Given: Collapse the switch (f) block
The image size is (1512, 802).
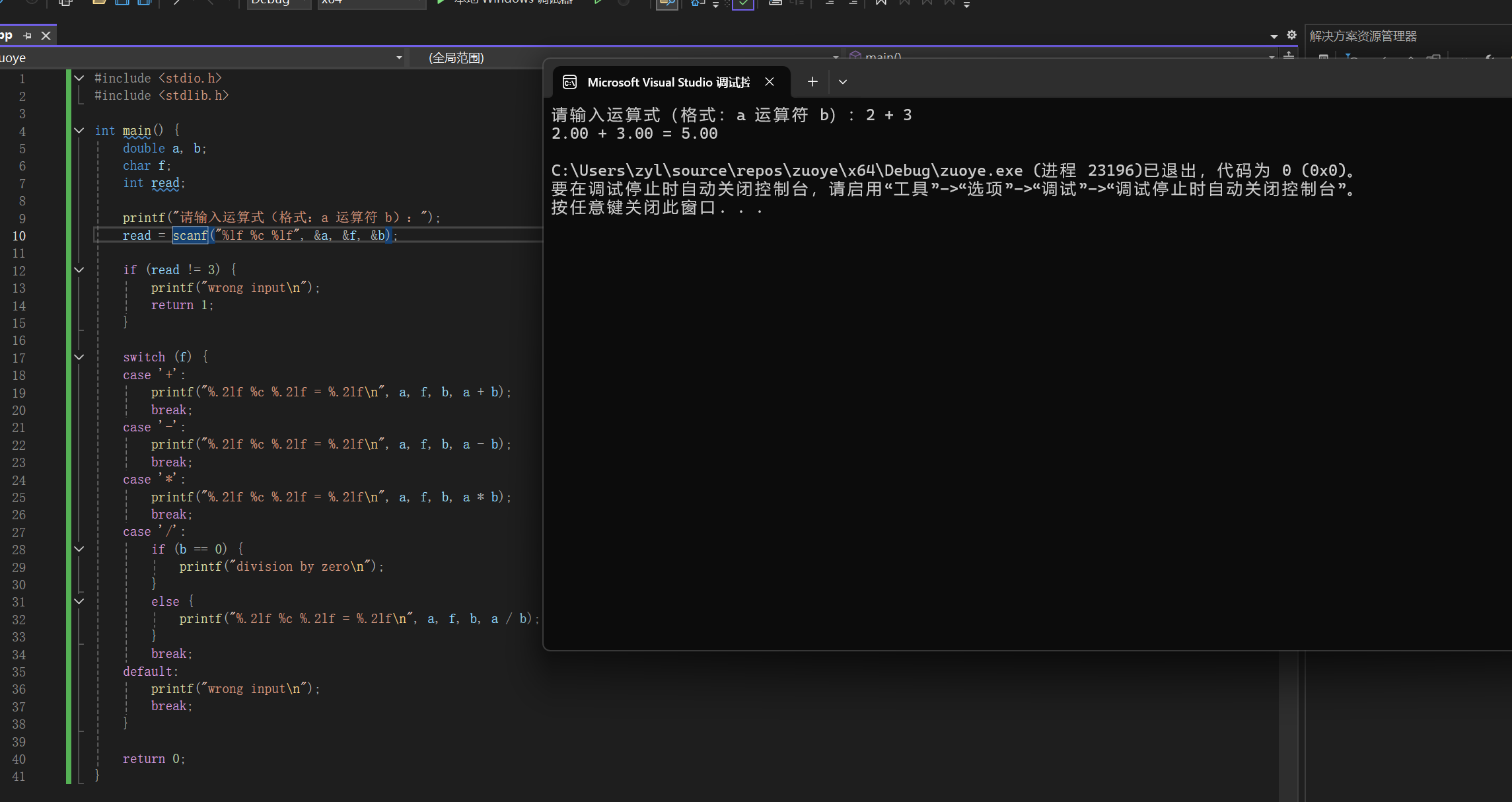Looking at the screenshot, I should [79, 357].
